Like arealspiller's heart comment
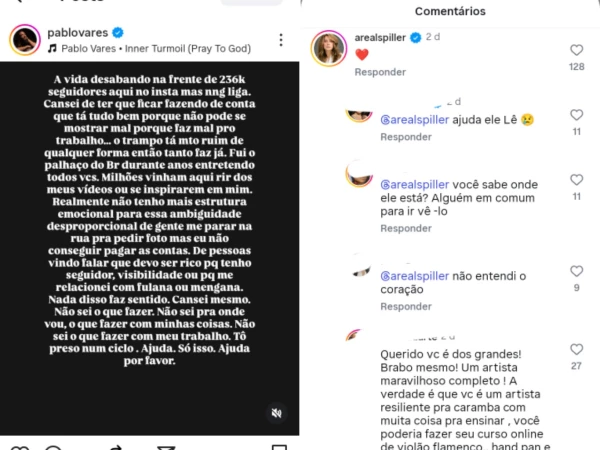The height and width of the screenshot is (450, 600). pos(576,50)
